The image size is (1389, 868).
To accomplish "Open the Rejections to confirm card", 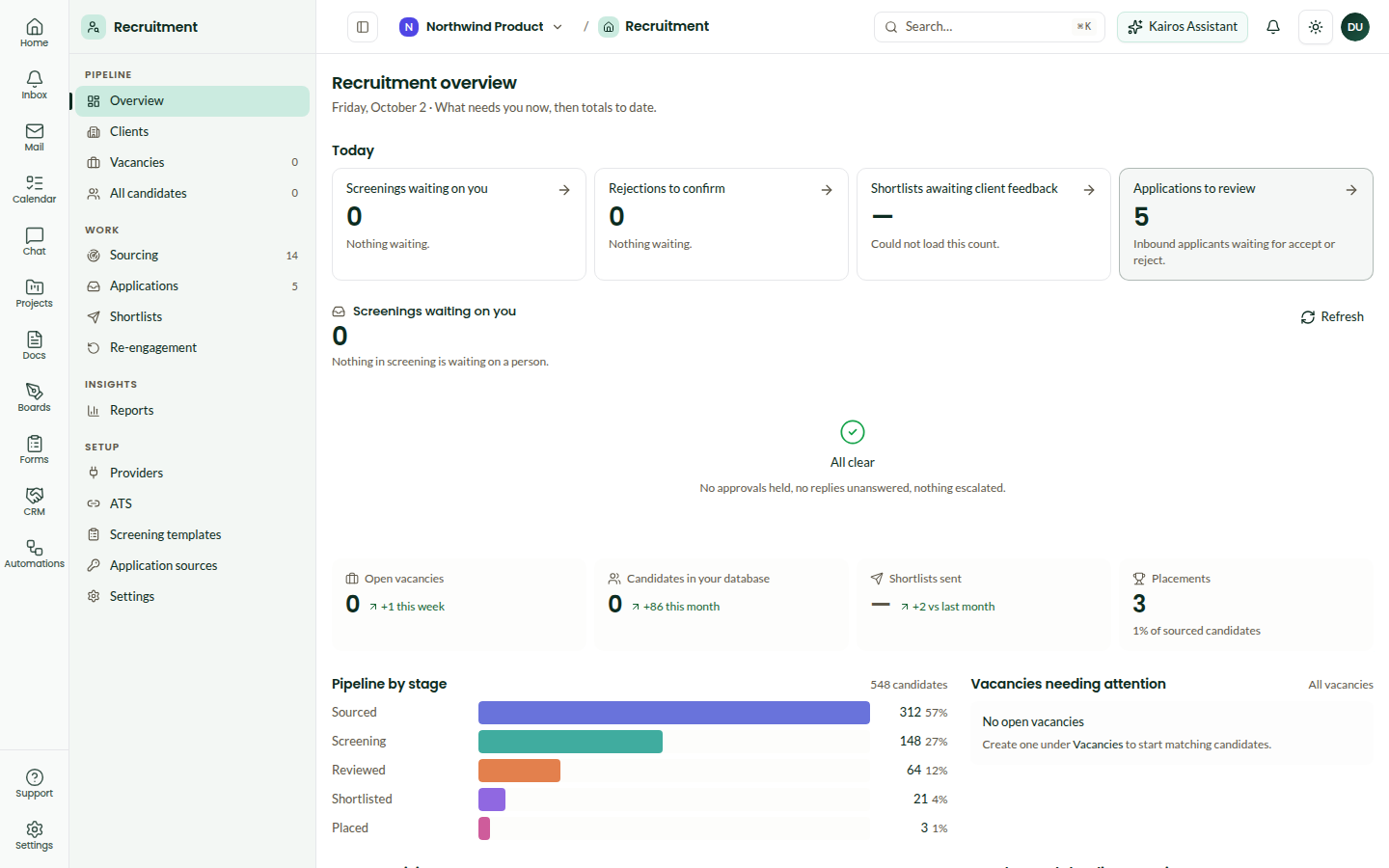I will pyautogui.click(x=722, y=225).
